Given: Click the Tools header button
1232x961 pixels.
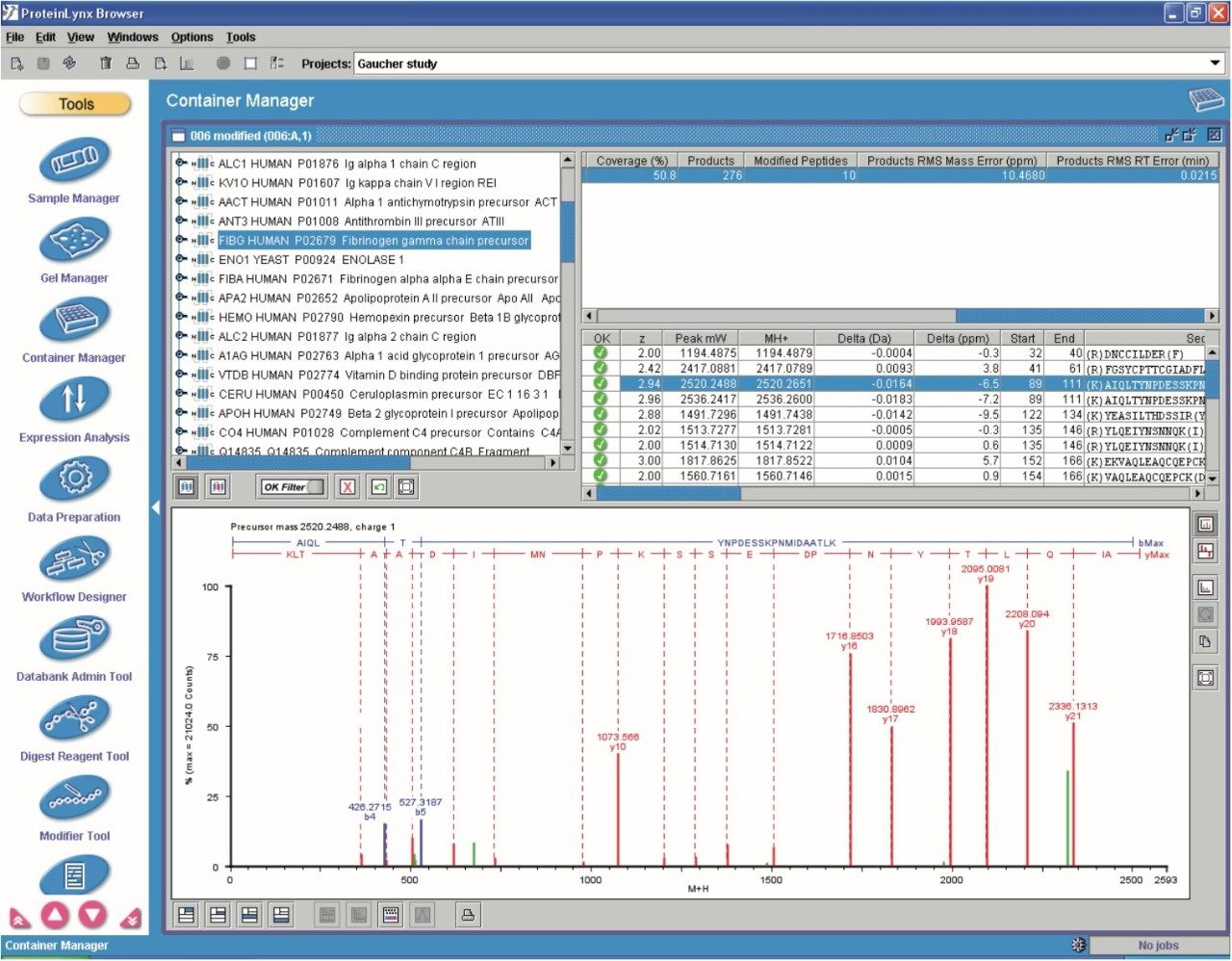Looking at the screenshot, I should click(75, 104).
